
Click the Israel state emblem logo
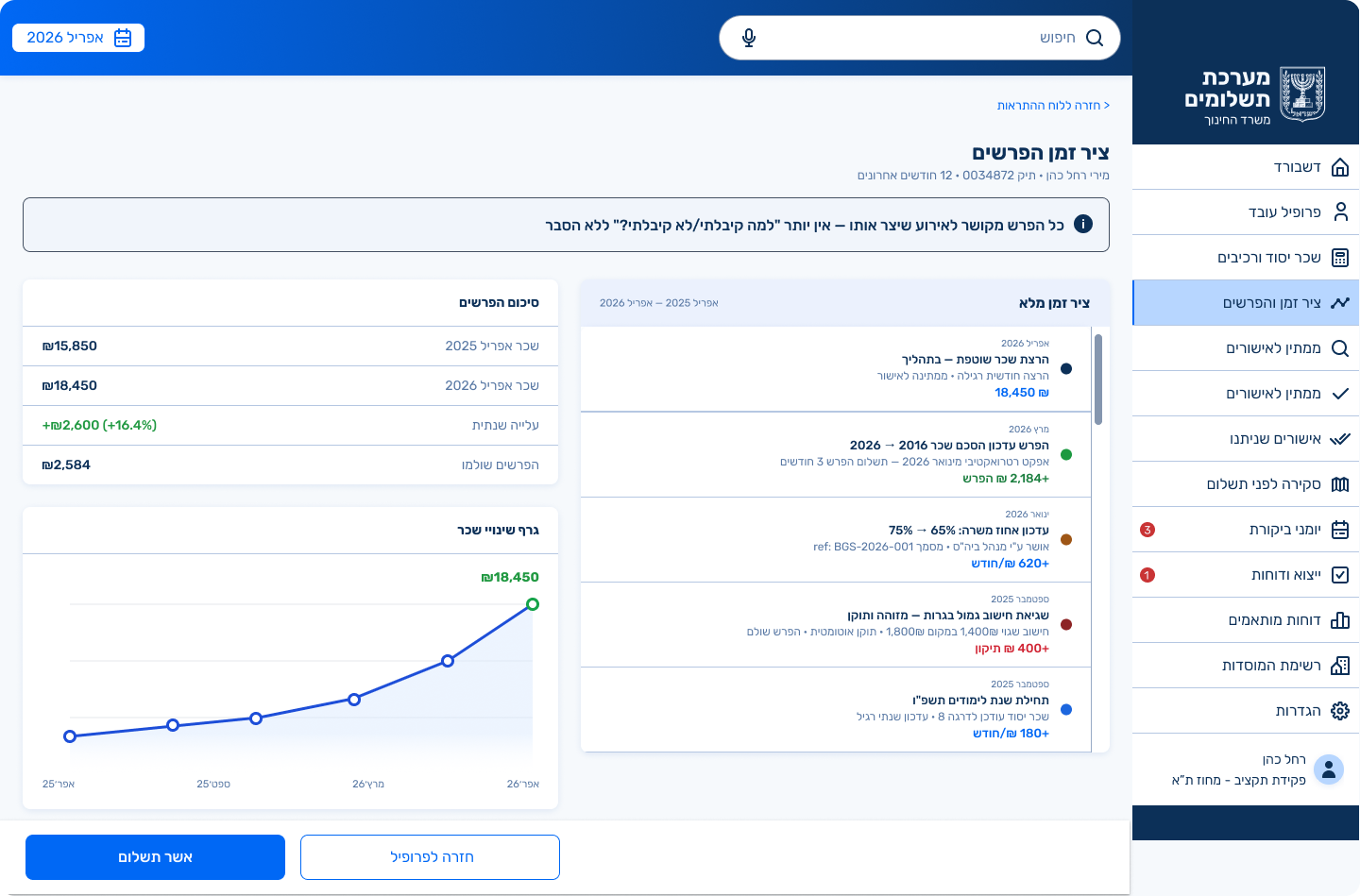1302,93
